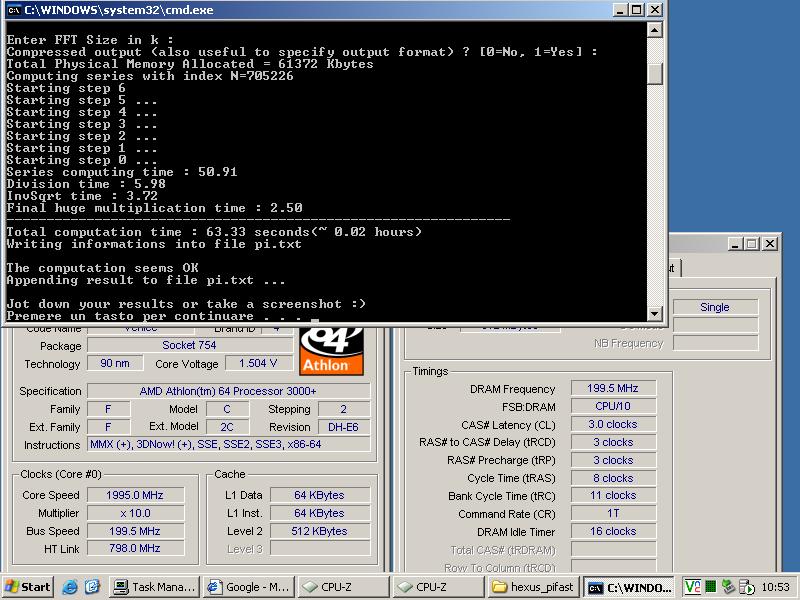The width and height of the screenshot is (800, 600).
Task: Click the Model field value C
Action: (x=227, y=409)
